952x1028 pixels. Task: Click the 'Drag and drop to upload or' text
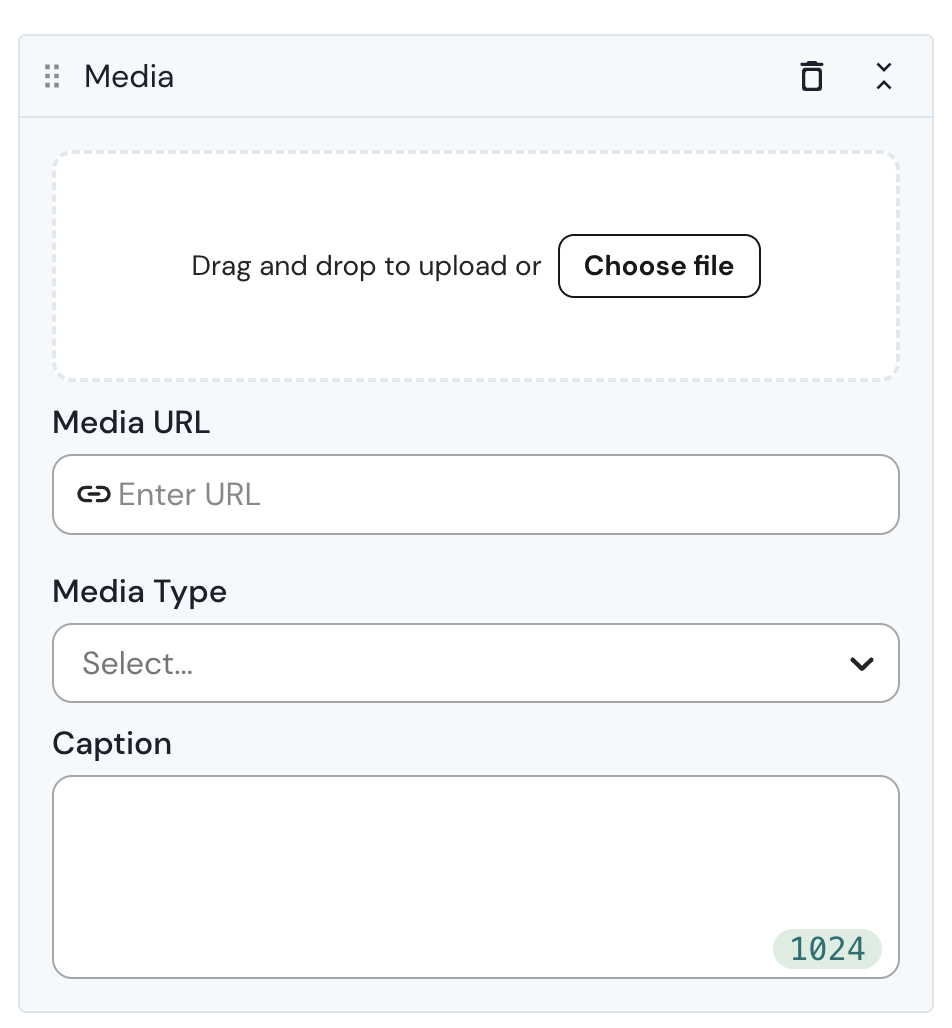(366, 267)
